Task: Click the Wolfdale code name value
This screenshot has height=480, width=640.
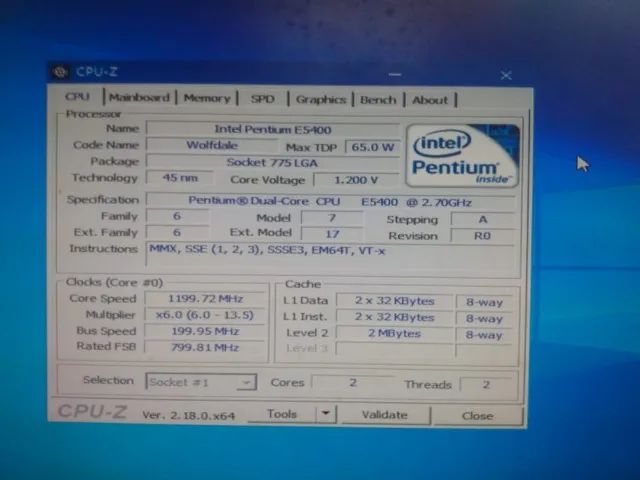Action: tap(212, 145)
